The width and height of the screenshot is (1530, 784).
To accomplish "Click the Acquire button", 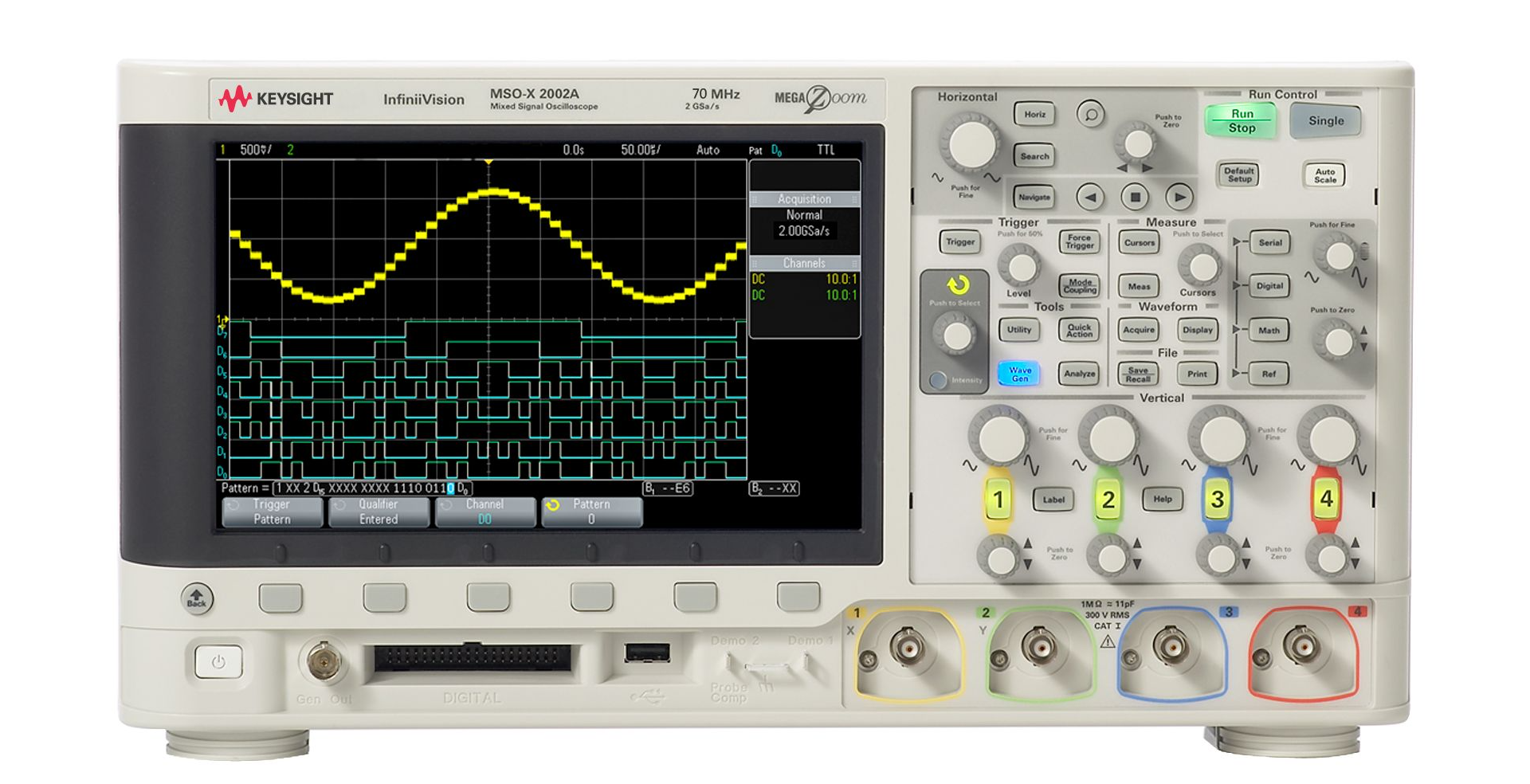I will [1139, 330].
